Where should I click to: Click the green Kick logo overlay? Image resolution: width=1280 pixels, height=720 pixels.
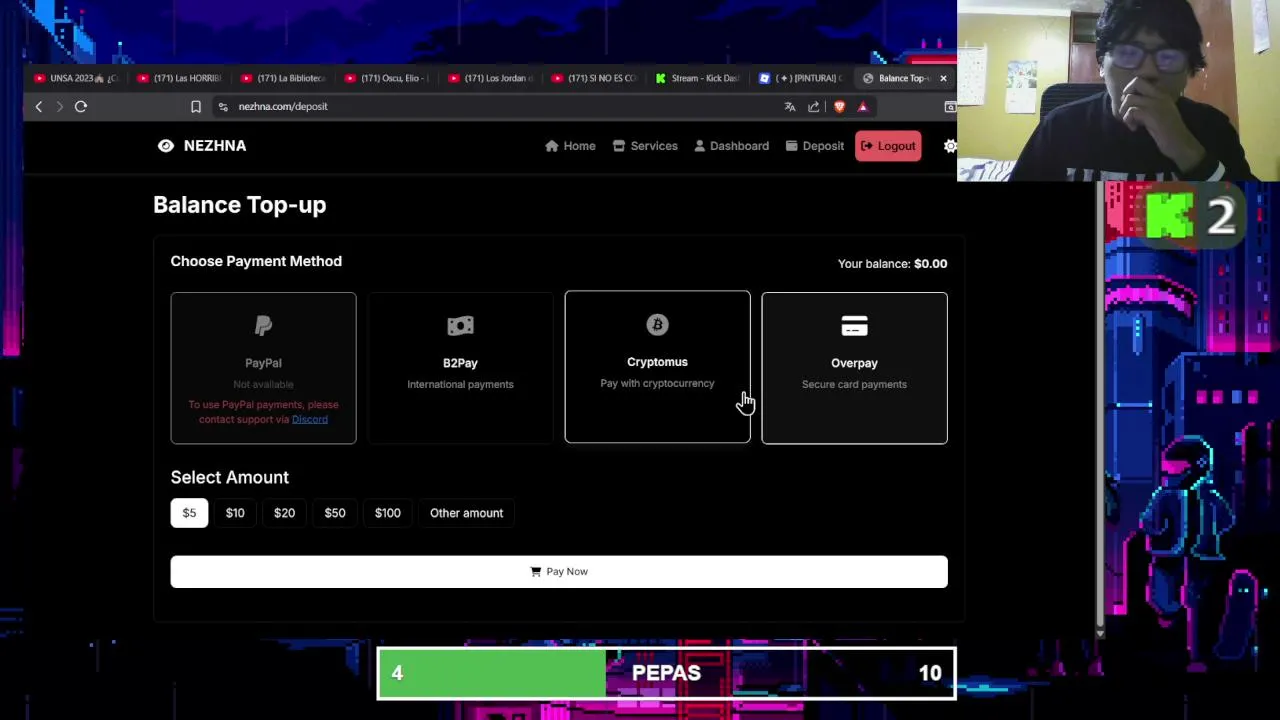[1168, 215]
